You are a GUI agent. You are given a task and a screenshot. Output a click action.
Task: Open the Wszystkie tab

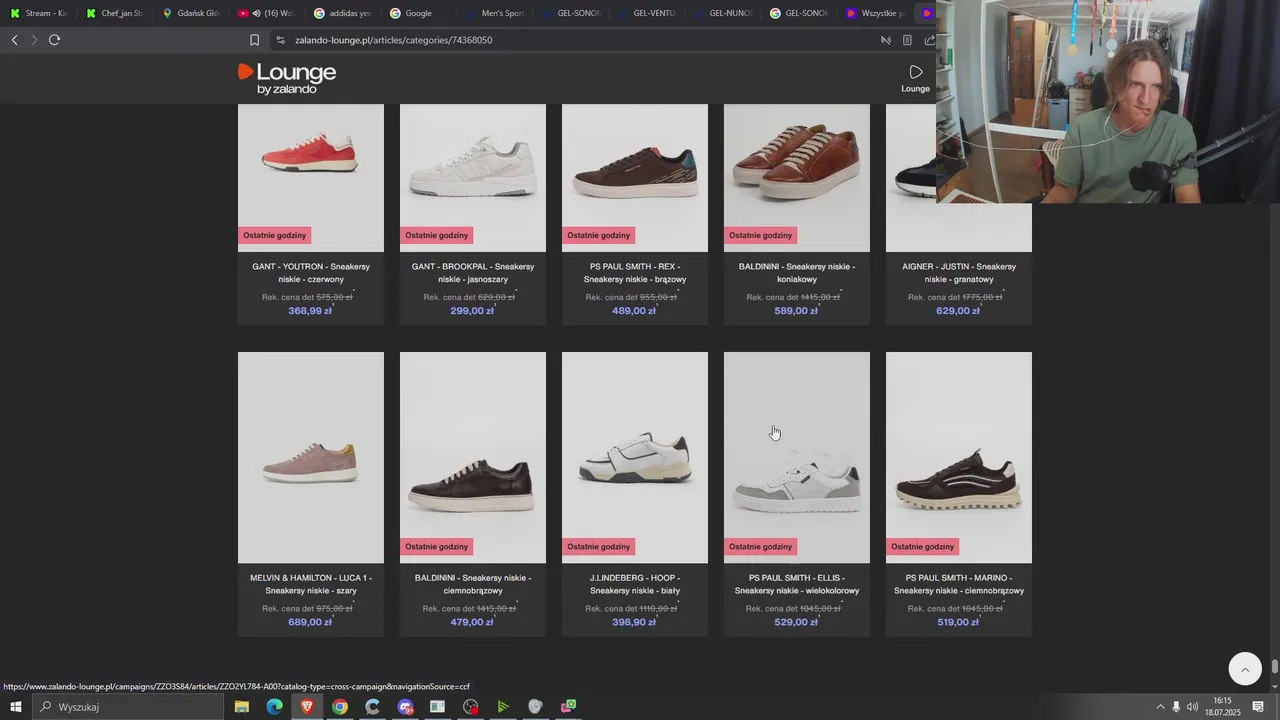(874, 13)
